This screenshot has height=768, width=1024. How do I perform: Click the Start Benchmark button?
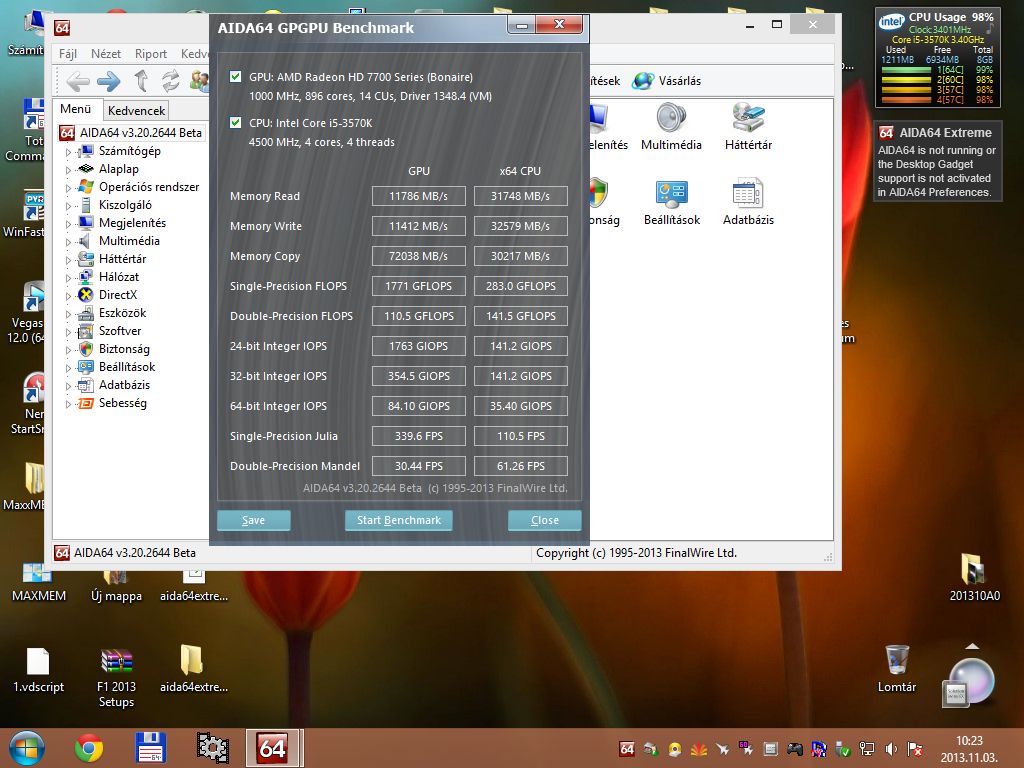pyautogui.click(x=398, y=520)
